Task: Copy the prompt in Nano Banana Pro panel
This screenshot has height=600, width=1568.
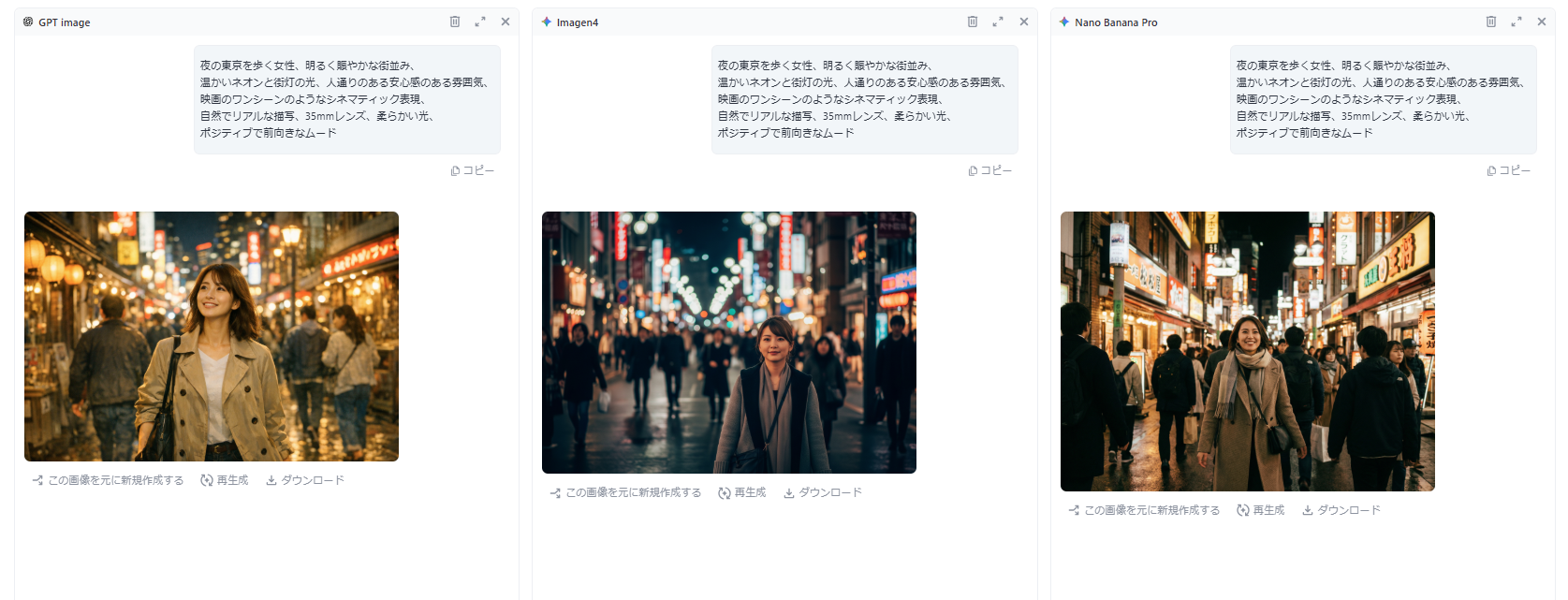Action: click(x=1509, y=170)
